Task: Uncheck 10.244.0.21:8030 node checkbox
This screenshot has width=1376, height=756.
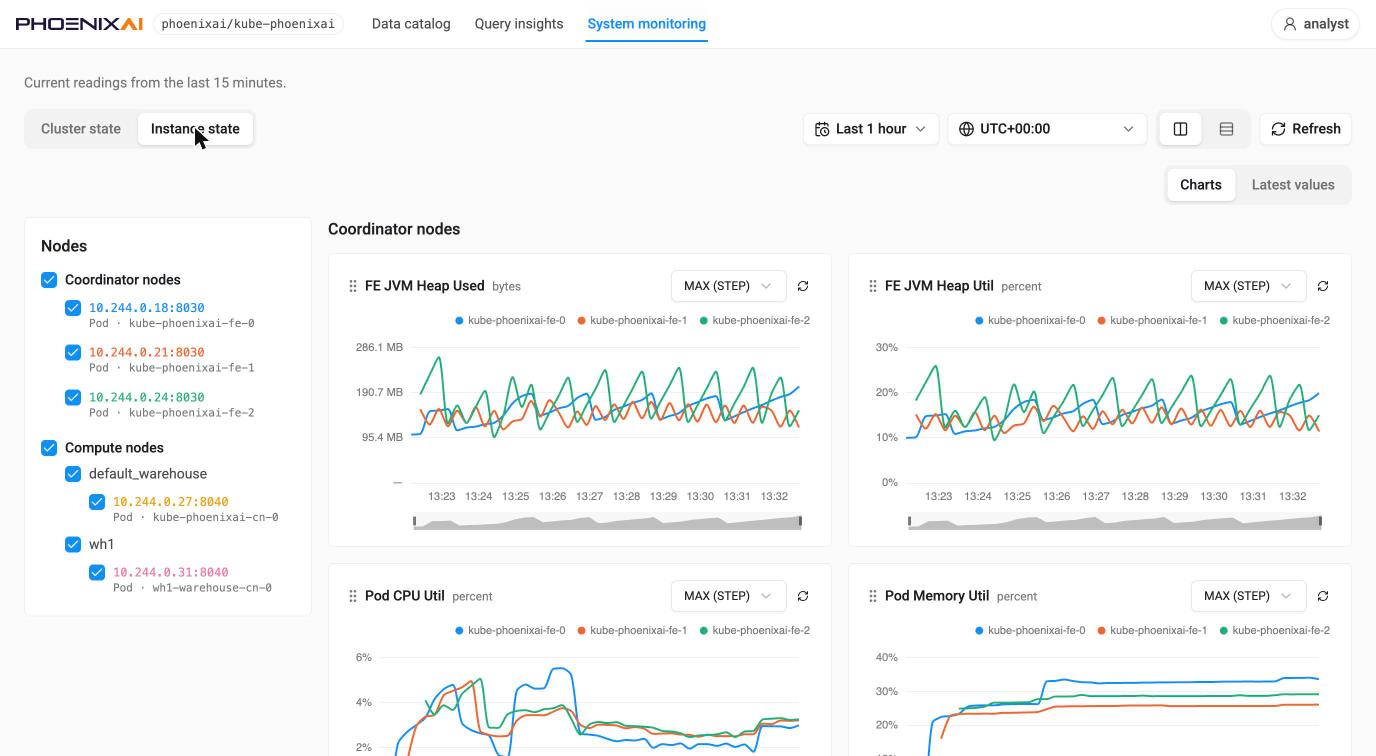Action: [73, 352]
